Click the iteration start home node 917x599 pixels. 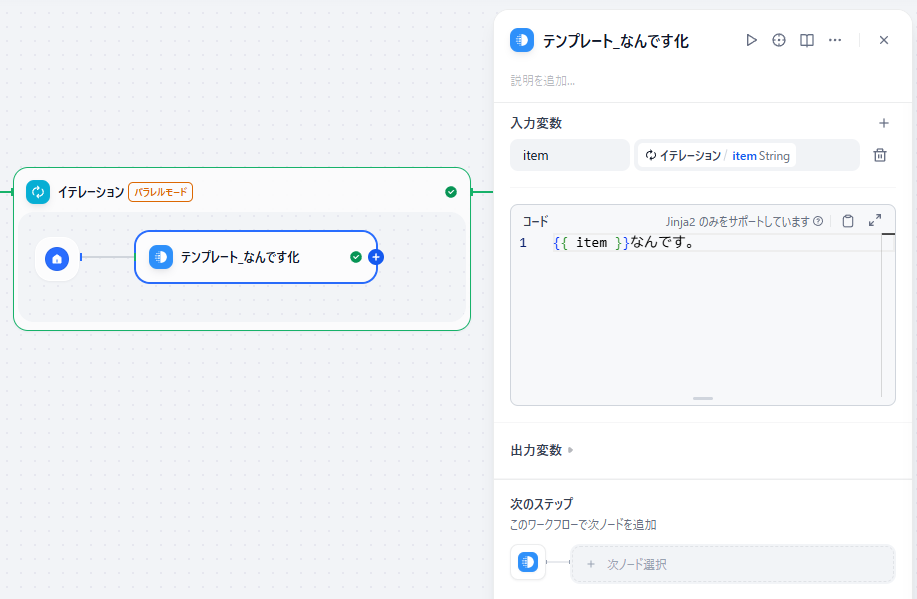[x=57, y=258]
